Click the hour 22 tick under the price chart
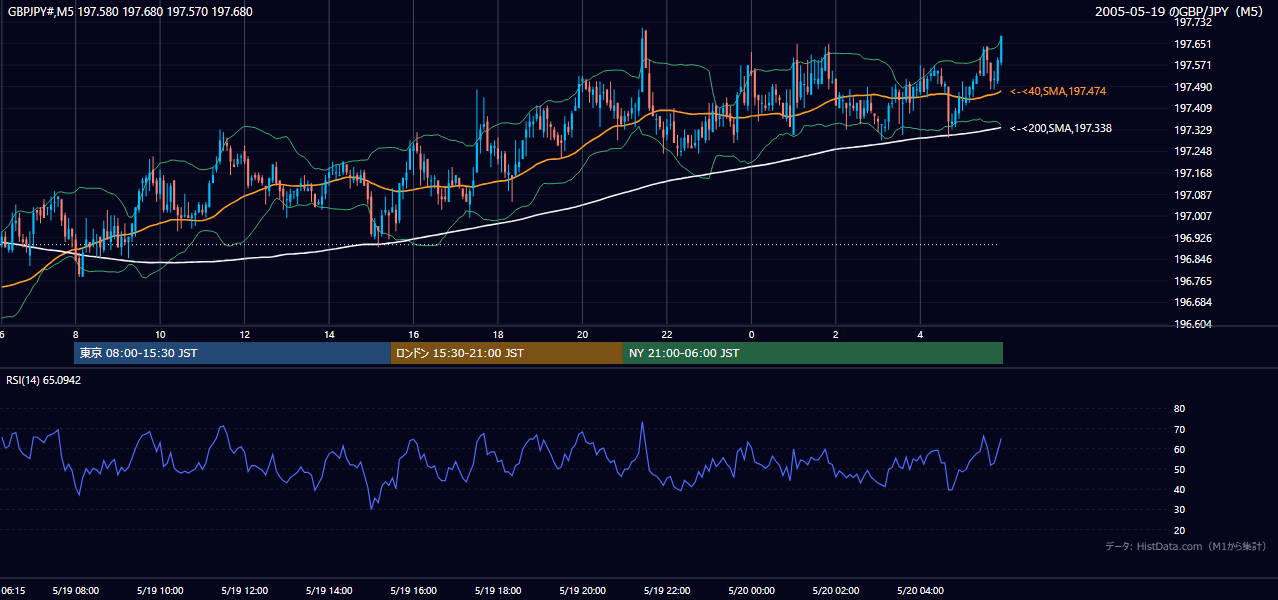 (666, 334)
